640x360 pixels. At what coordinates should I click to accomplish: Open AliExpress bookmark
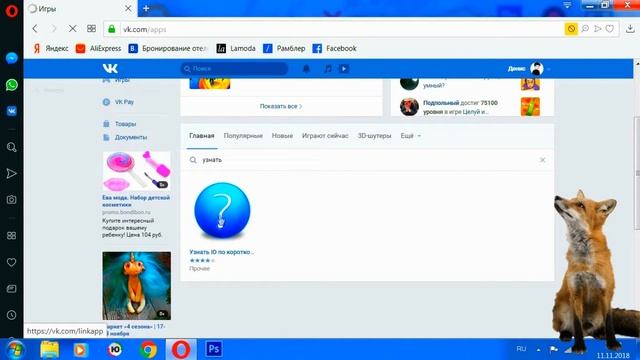pos(98,48)
